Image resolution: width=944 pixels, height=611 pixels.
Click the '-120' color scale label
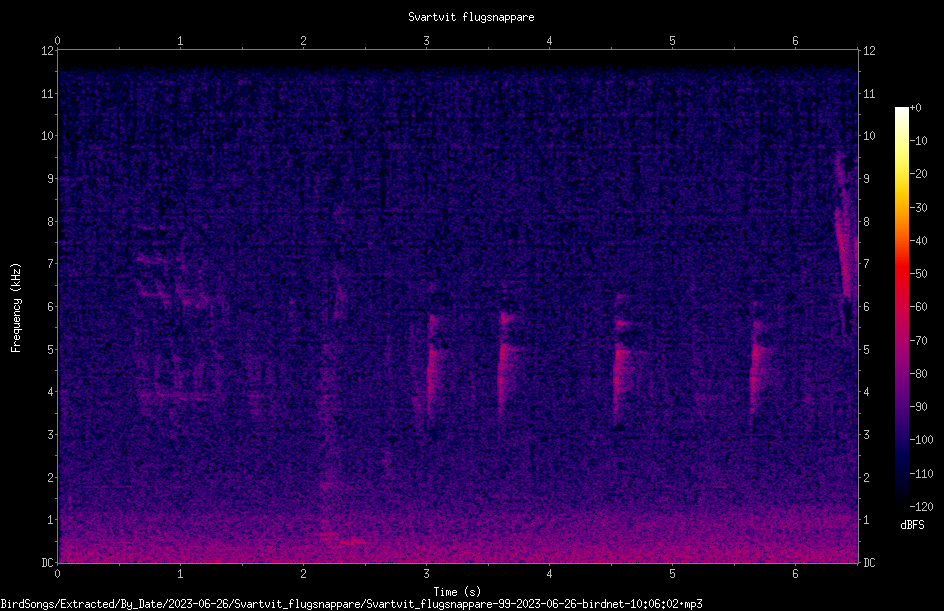click(921, 507)
